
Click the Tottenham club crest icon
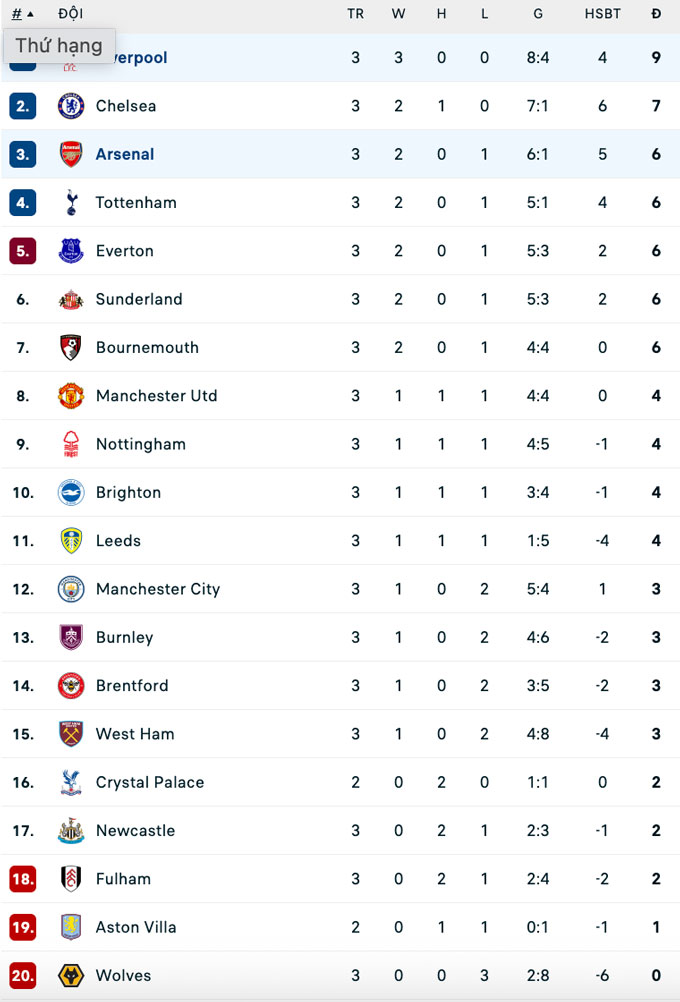tap(71, 202)
